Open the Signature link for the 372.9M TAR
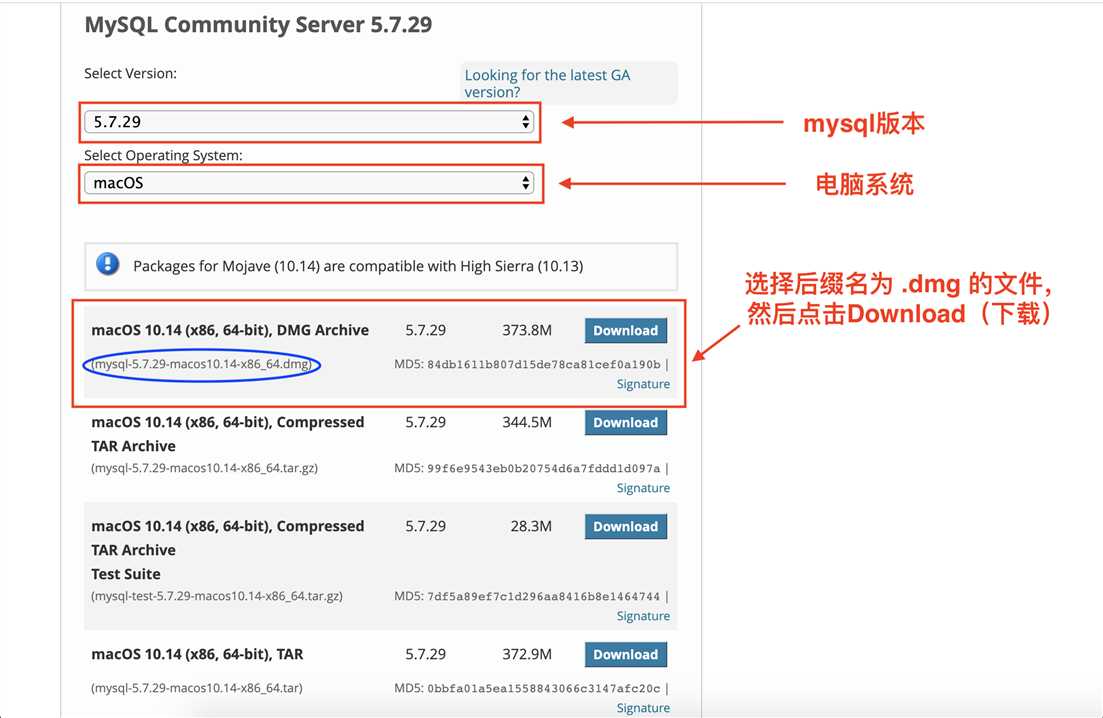The width and height of the screenshot is (1103, 718). point(643,708)
